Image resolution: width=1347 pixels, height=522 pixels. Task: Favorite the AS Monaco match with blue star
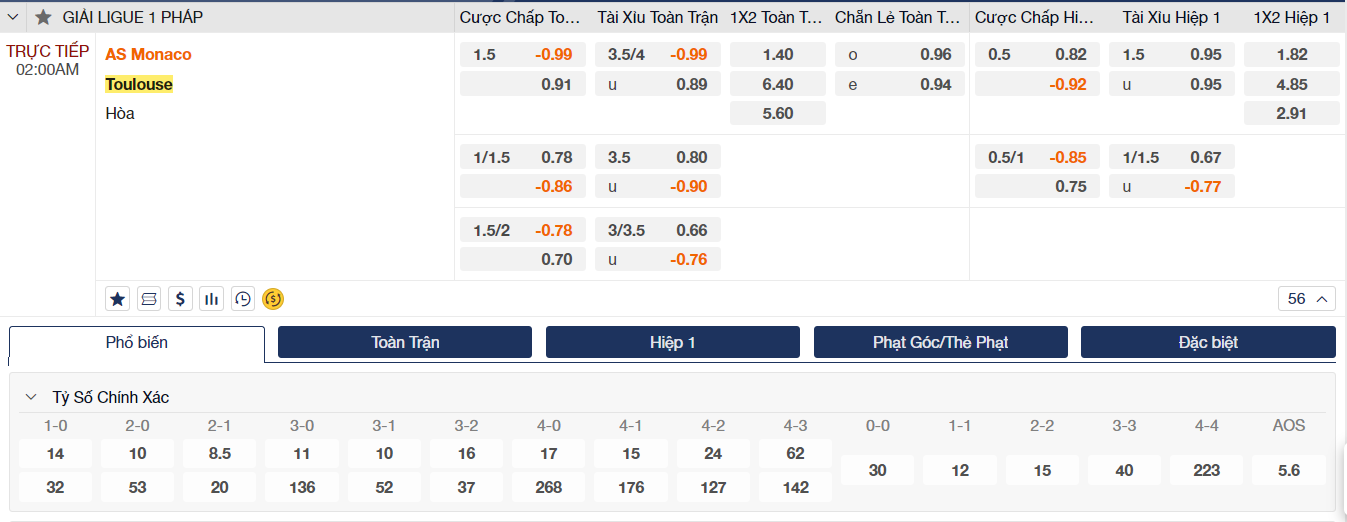(x=118, y=298)
